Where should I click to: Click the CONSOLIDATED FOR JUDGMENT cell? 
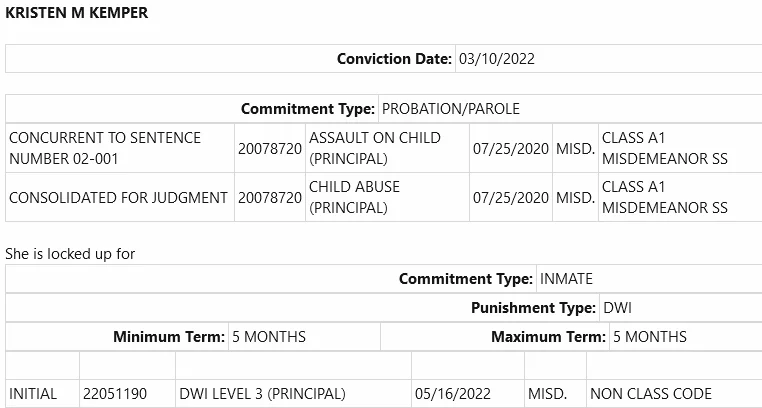(x=118, y=198)
